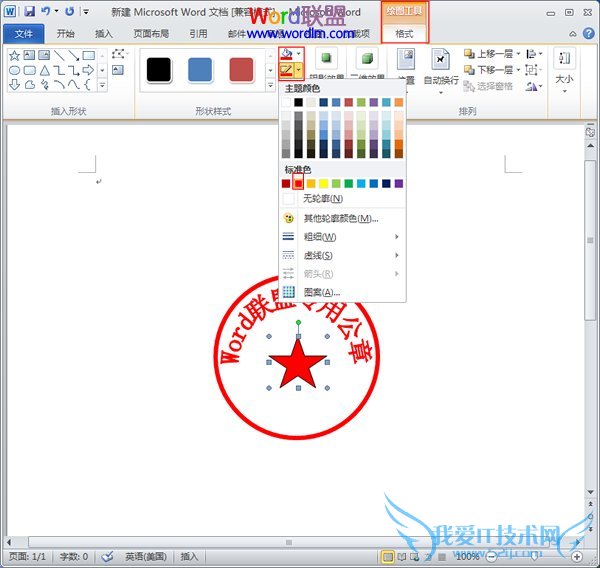
Task: Apply the black shape style thumbnail
Action: coord(159,70)
